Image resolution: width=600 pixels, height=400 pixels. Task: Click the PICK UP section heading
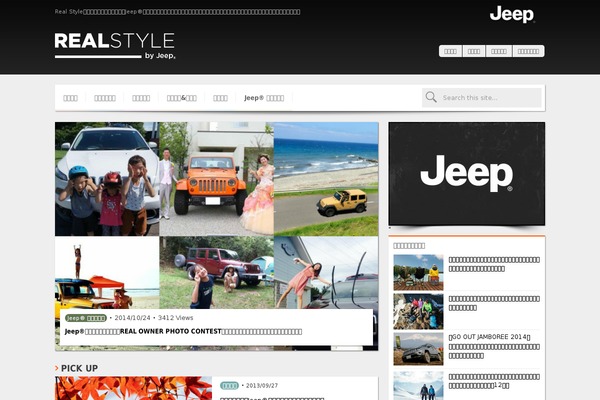pyautogui.click(x=79, y=368)
